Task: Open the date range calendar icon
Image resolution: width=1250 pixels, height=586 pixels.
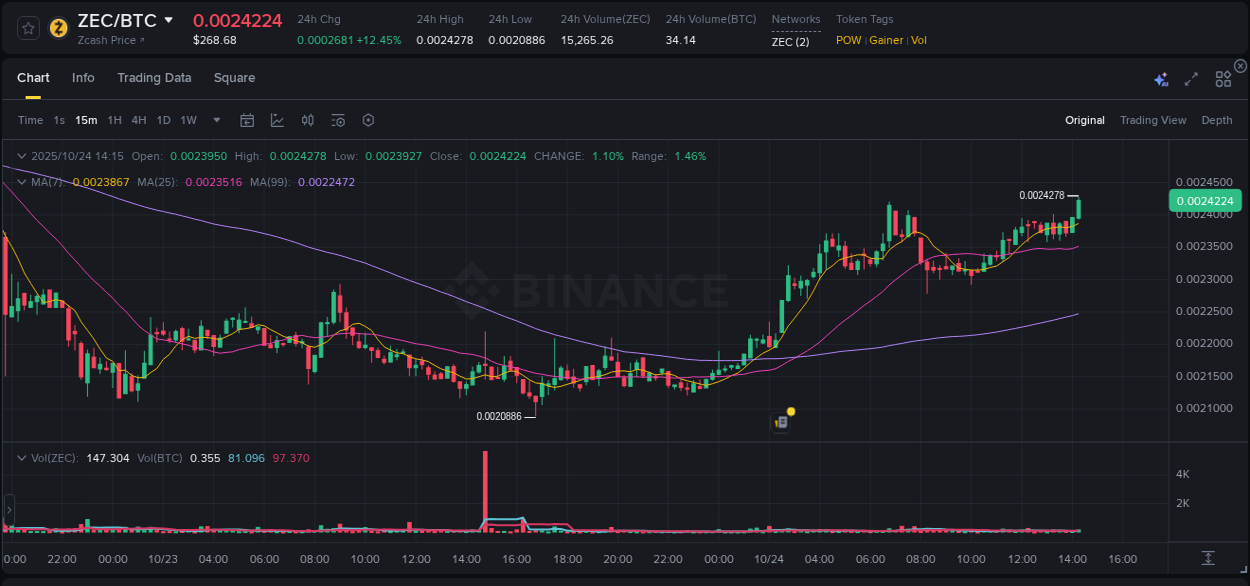Action: [x=247, y=120]
